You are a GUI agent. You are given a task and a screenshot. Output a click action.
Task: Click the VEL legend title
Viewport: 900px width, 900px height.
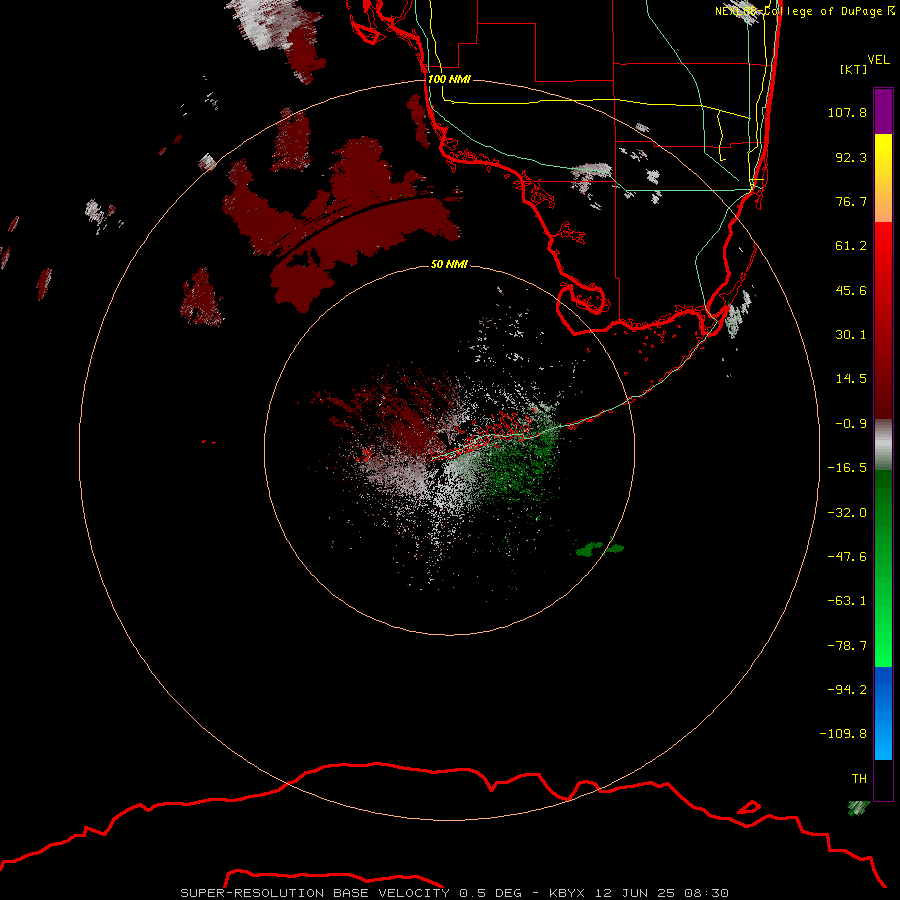point(878,60)
